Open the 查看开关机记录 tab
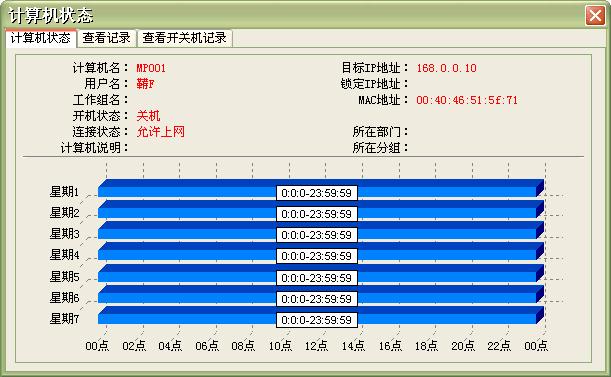The height and width of the screenshot is (377, 611). tap(185, 38)
